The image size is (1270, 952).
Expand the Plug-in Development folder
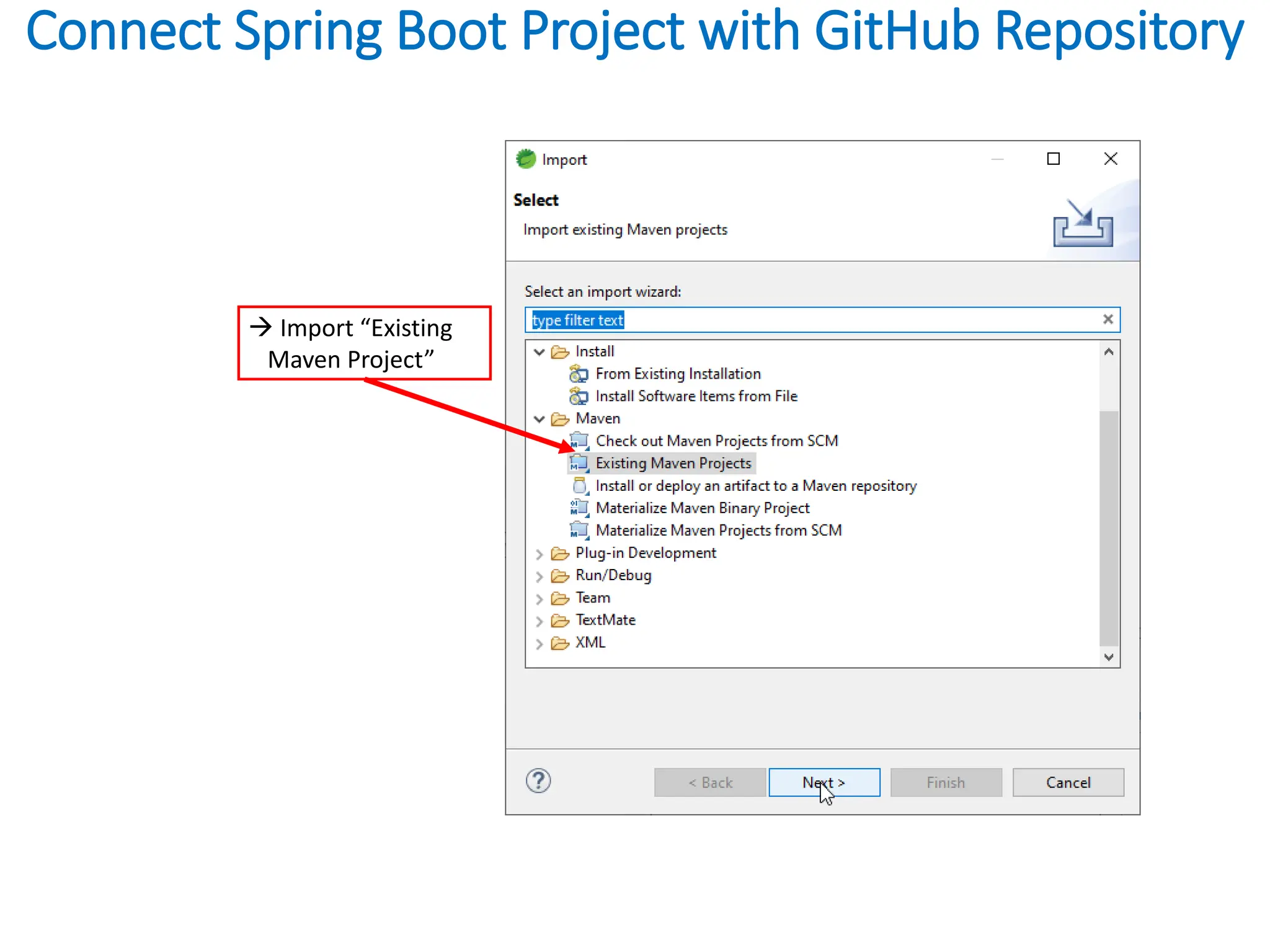(539, 553)
